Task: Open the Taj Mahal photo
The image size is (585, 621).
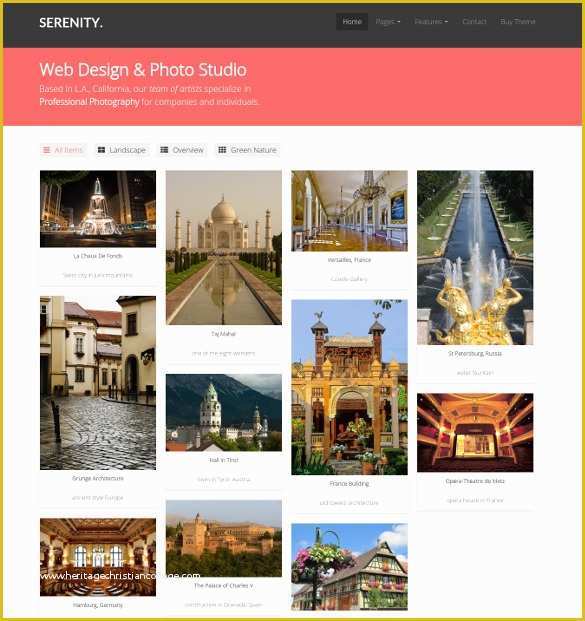Action: click(x=224, y=248)
